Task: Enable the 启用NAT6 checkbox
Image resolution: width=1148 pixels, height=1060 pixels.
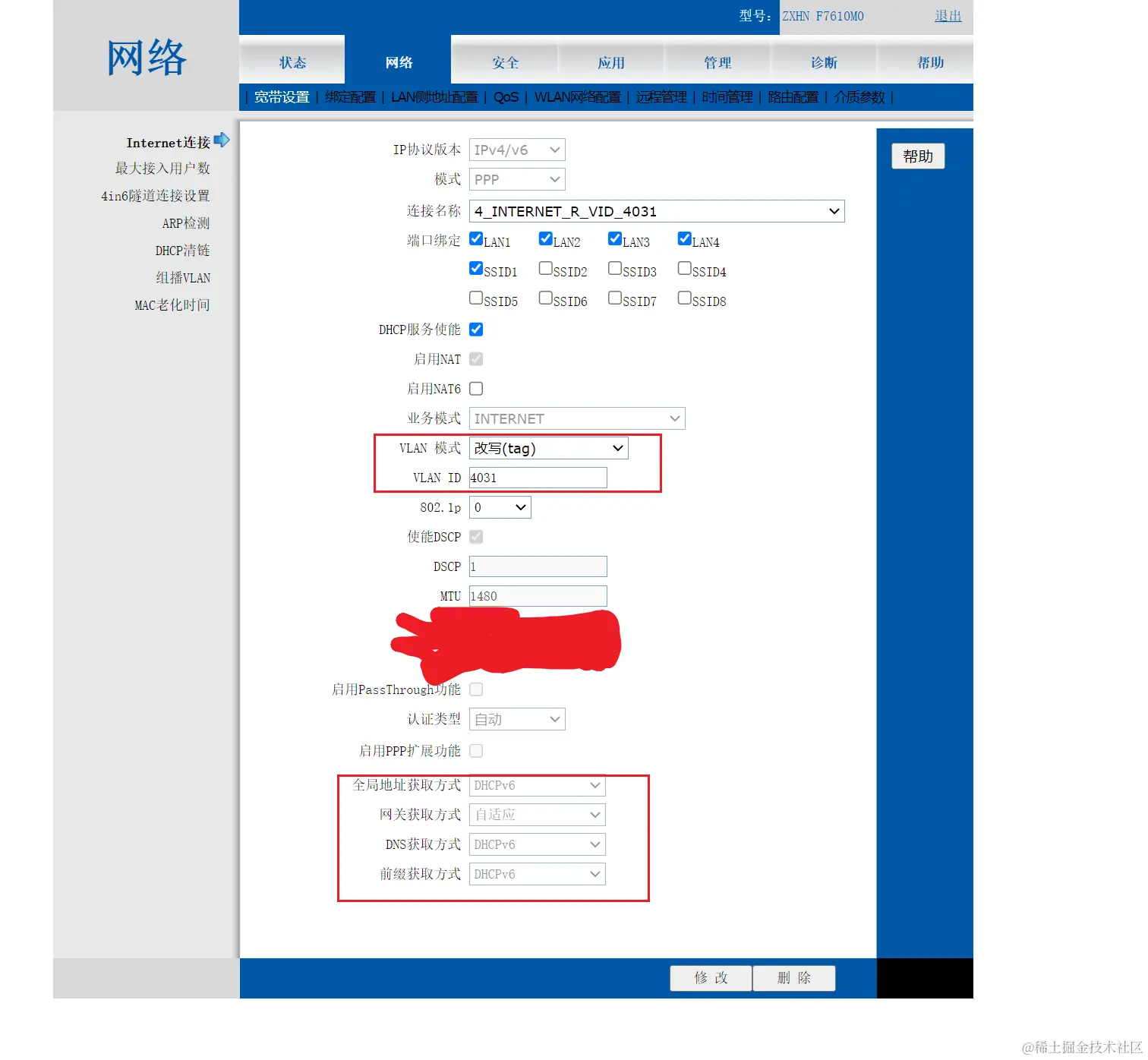Action: (476, 389)
